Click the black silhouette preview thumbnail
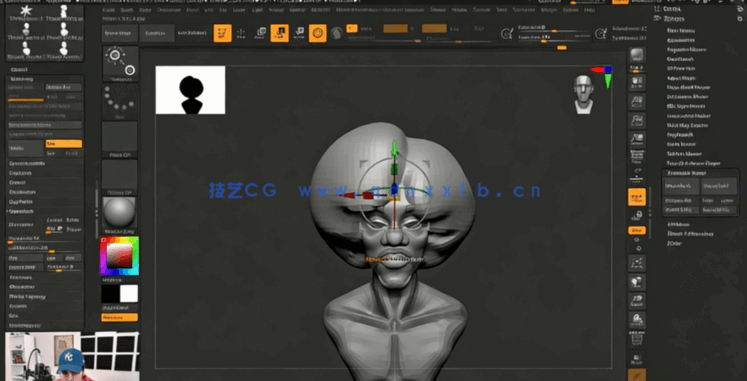The height and width of the screenshot is (381, 747). pyautogui.click(x=191, y=90)
